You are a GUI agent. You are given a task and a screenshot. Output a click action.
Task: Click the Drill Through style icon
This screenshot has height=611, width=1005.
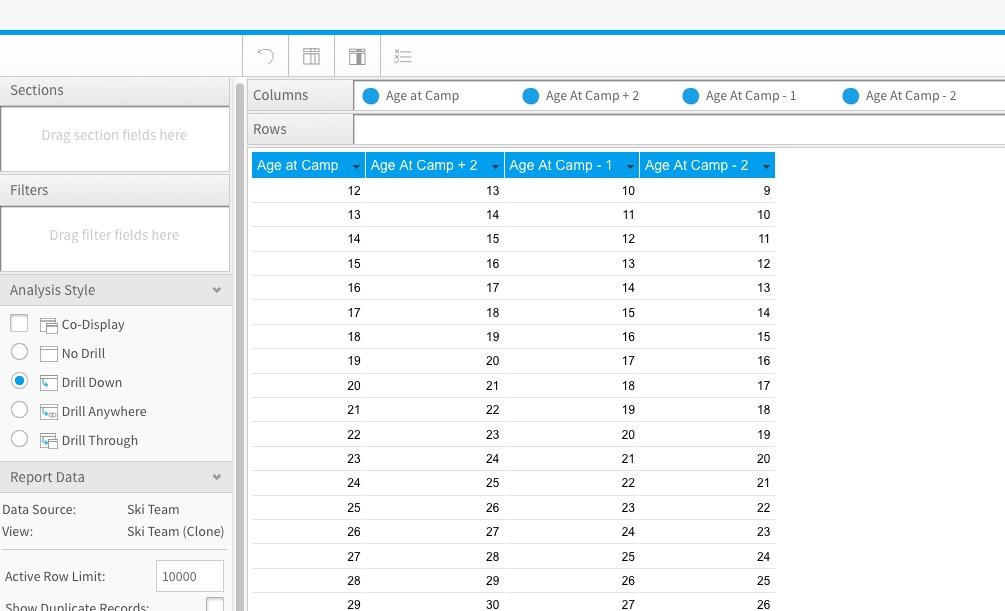point(49,440)
